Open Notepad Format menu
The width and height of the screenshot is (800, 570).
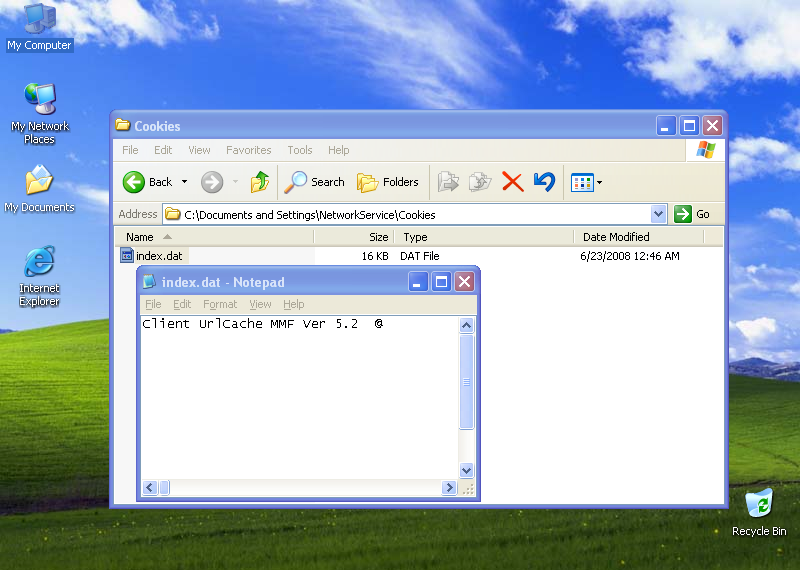[x=220, y=304]
